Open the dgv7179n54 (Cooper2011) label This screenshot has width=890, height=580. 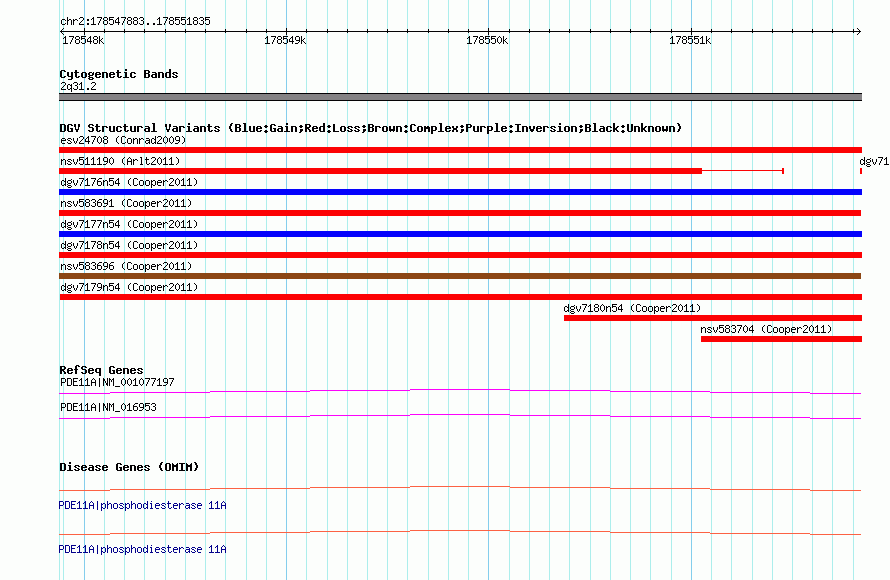[x=129, y=287]
